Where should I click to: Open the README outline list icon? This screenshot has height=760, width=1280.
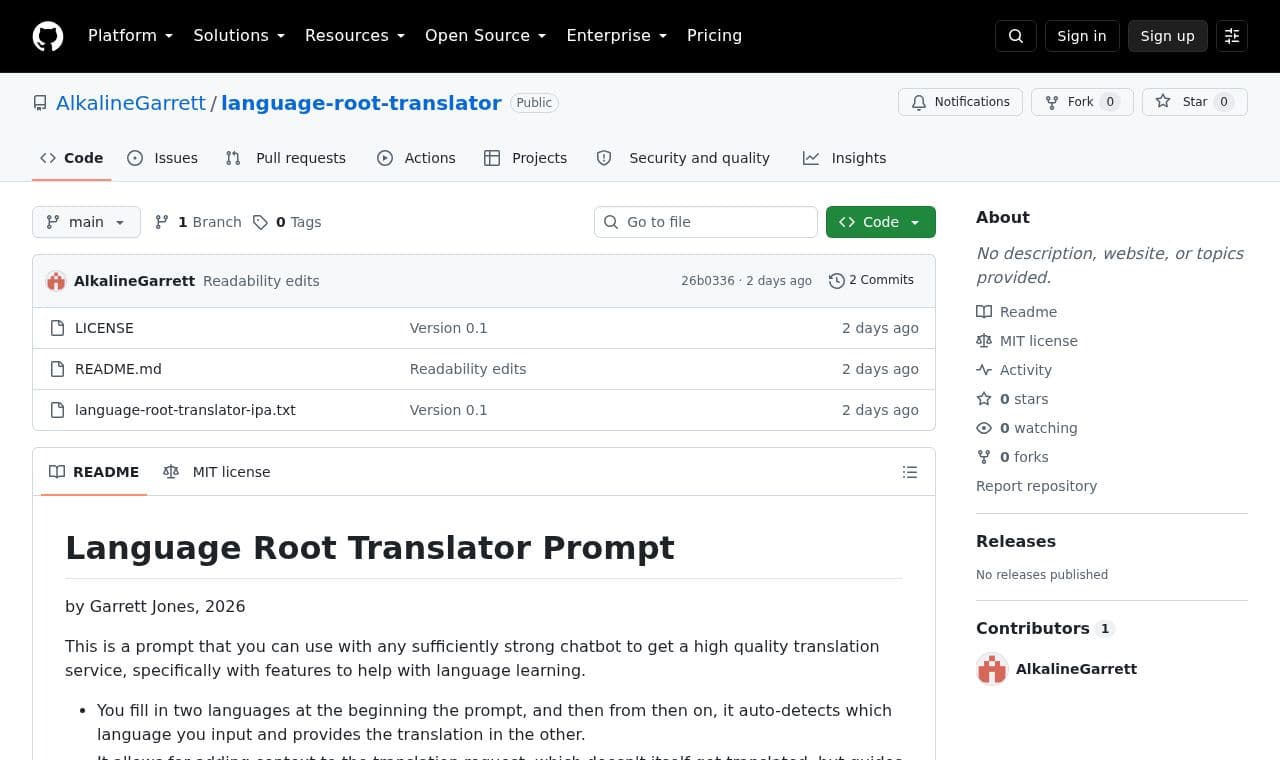click(910, 472)
